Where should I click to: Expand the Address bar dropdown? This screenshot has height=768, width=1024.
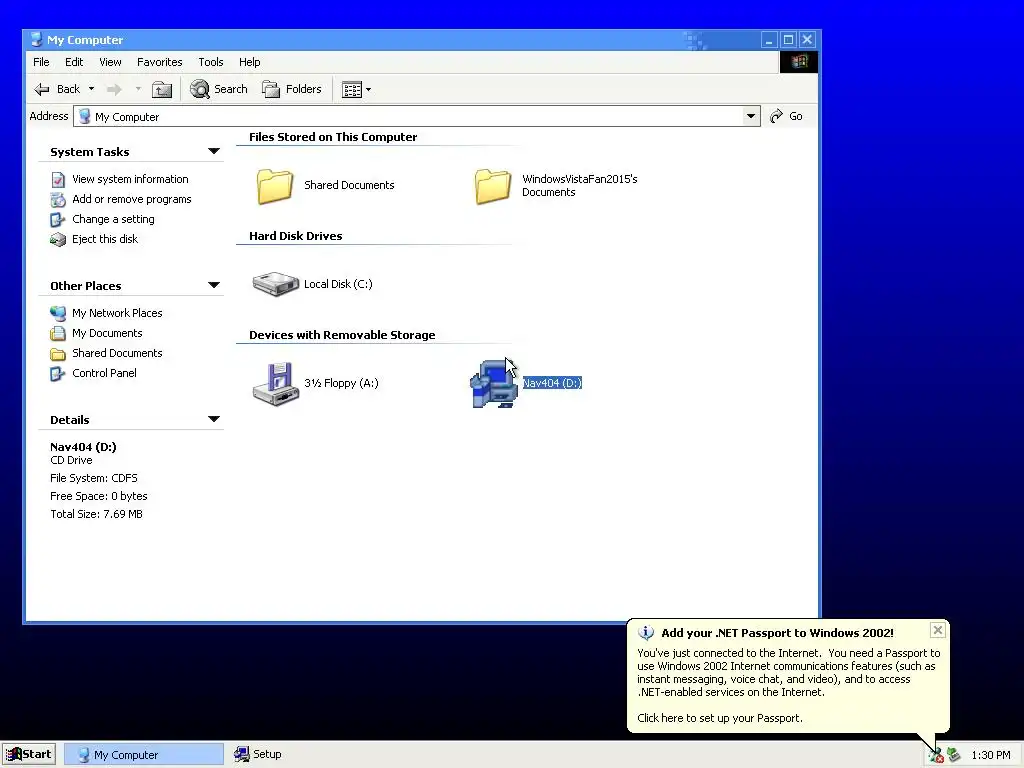[x=751, y=116]
